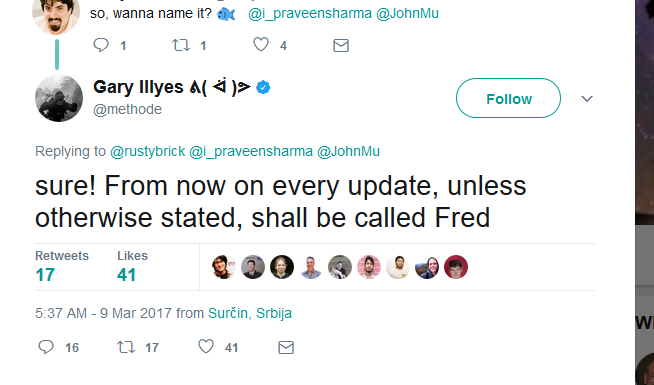Open tweet options chevron next to Follow
Image resolution: width=654 pixels, height=385 pixels.
coord(587,99)
